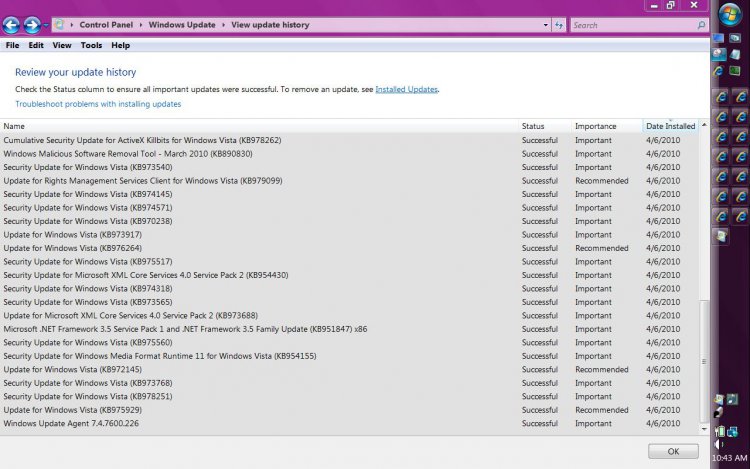Screen dimensions: 750x469
Task: Select Update for Windows Vista (KB973917)
Action: click(x=349, y=235)
